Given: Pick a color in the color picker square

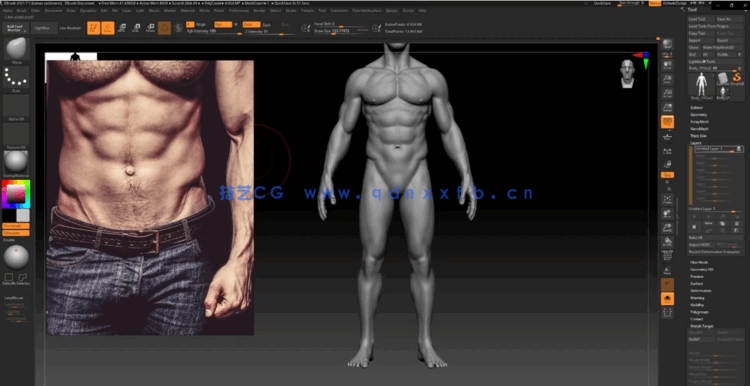Looking at the screenshot, I should (x=16, y=194).
